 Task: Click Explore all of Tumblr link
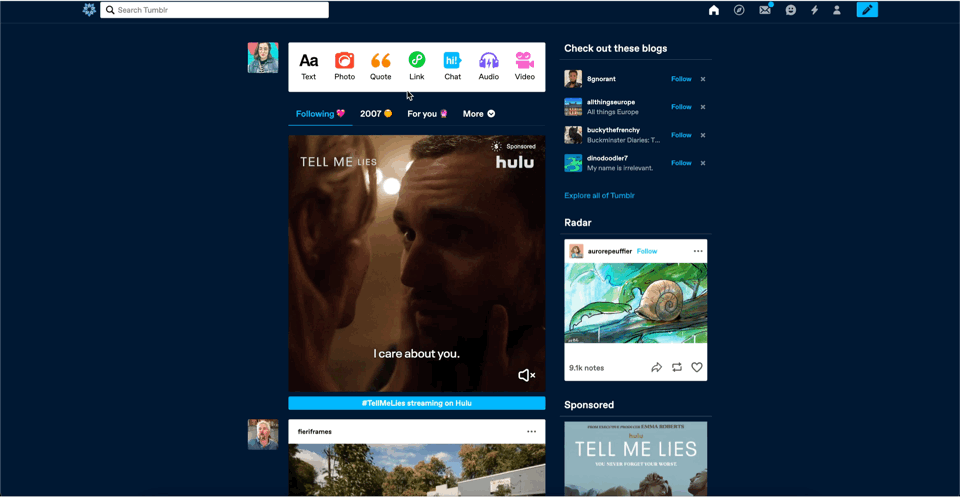coord(599,195)
